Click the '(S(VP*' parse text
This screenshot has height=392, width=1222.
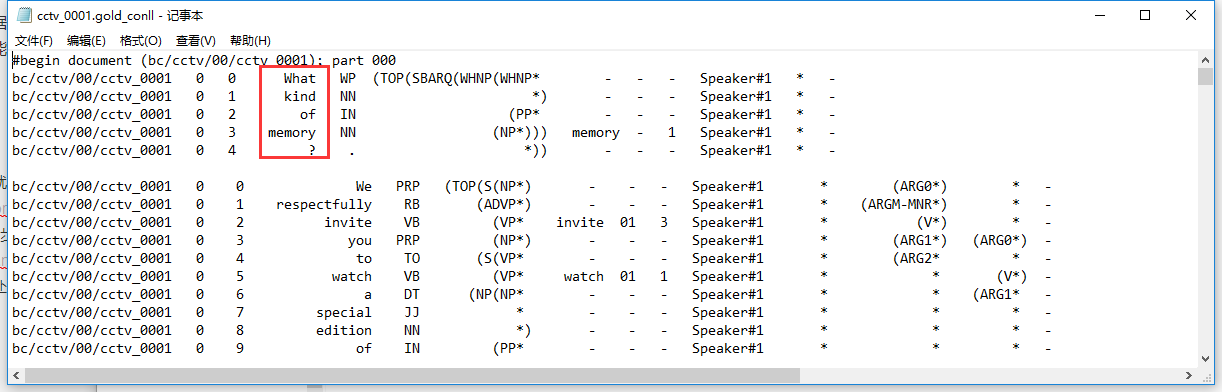click(500, 258)
